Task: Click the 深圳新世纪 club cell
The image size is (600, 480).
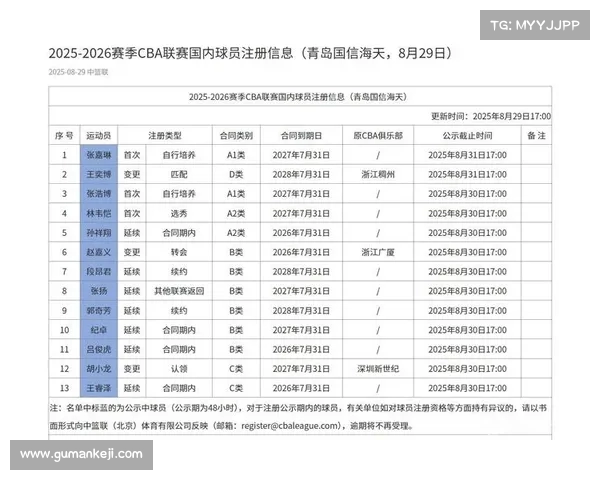Action: [x=378, y=368]
